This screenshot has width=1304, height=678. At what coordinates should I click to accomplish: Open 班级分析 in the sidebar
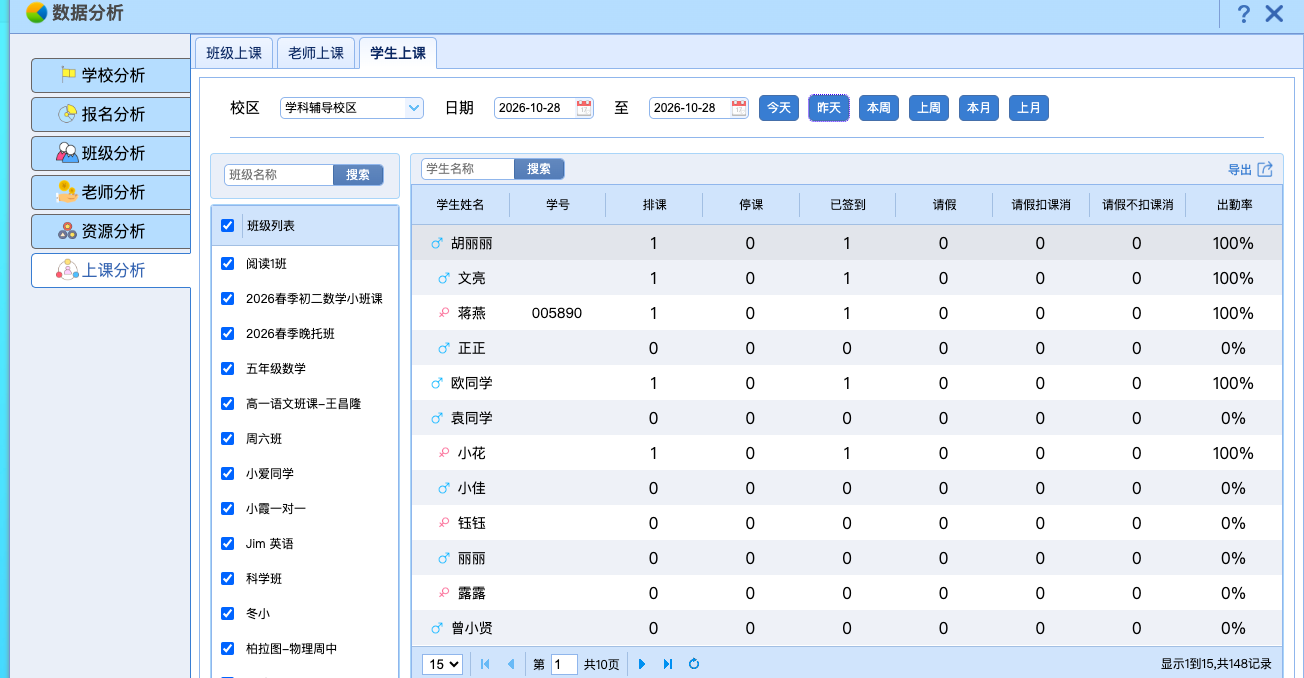click(111, 153)
